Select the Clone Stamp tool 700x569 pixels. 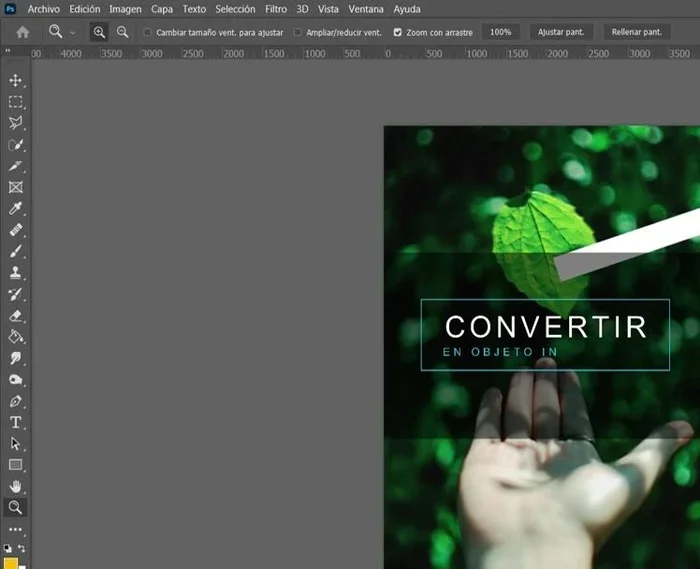pos(15,272)
